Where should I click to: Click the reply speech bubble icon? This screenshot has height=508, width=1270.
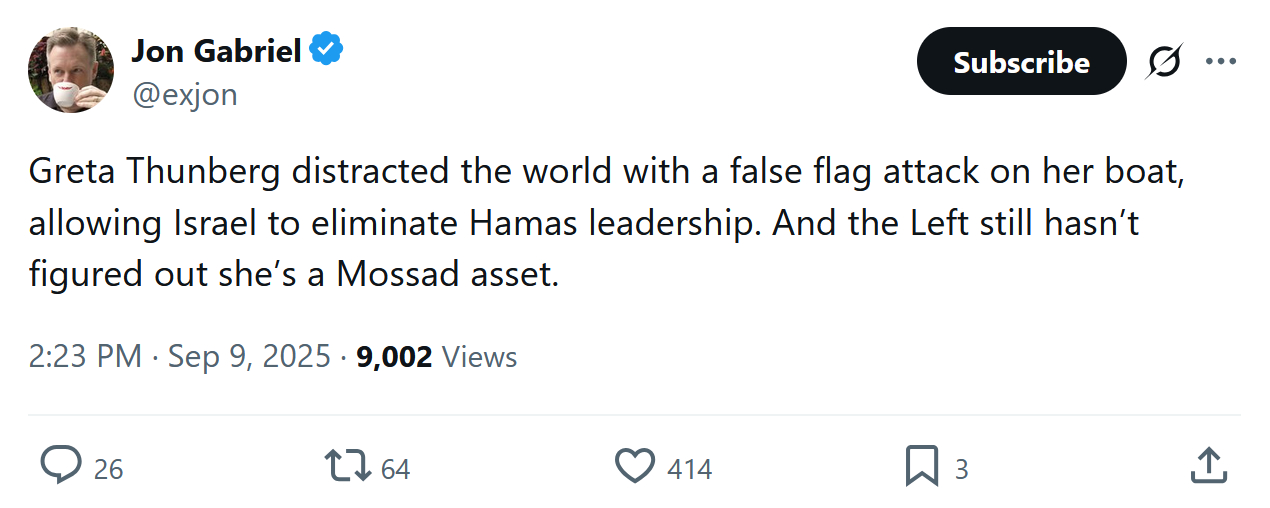point(61,466)
